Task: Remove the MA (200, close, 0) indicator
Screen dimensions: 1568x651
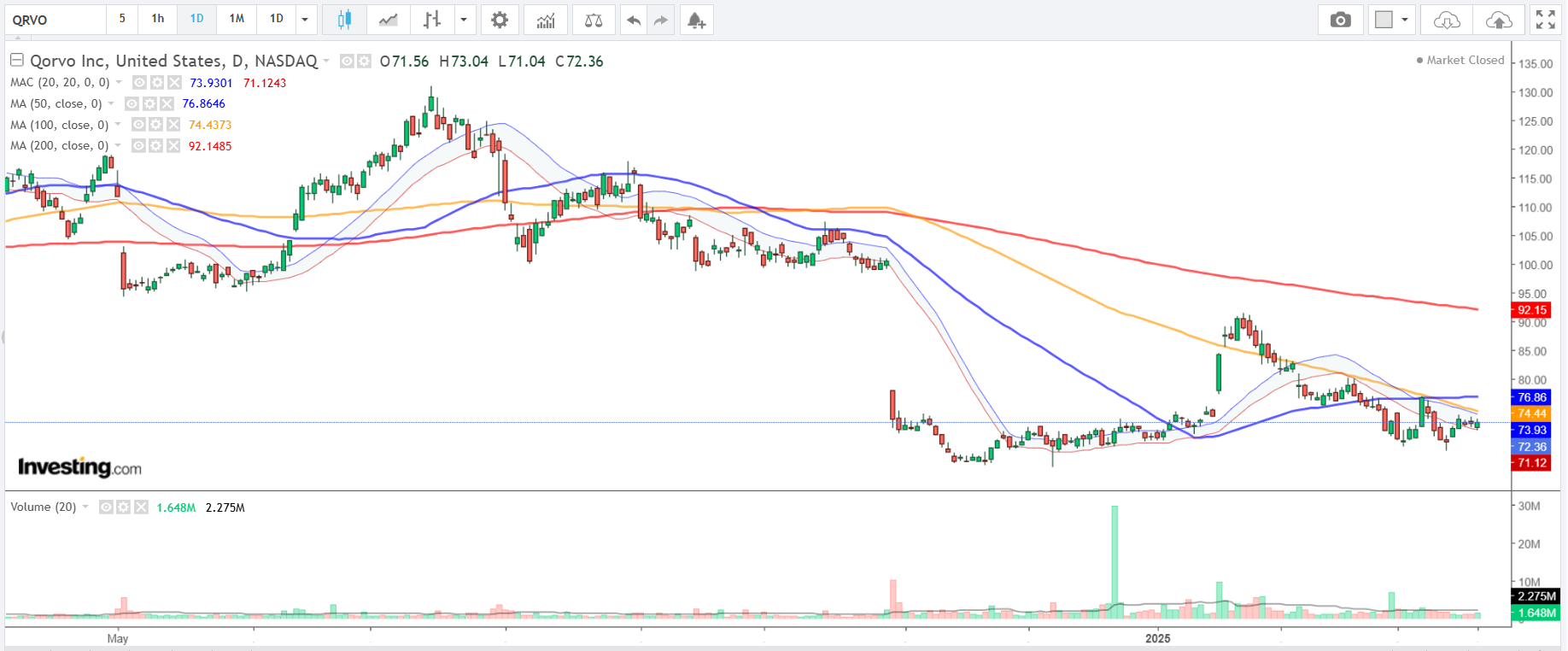Action: coord(173,146)
